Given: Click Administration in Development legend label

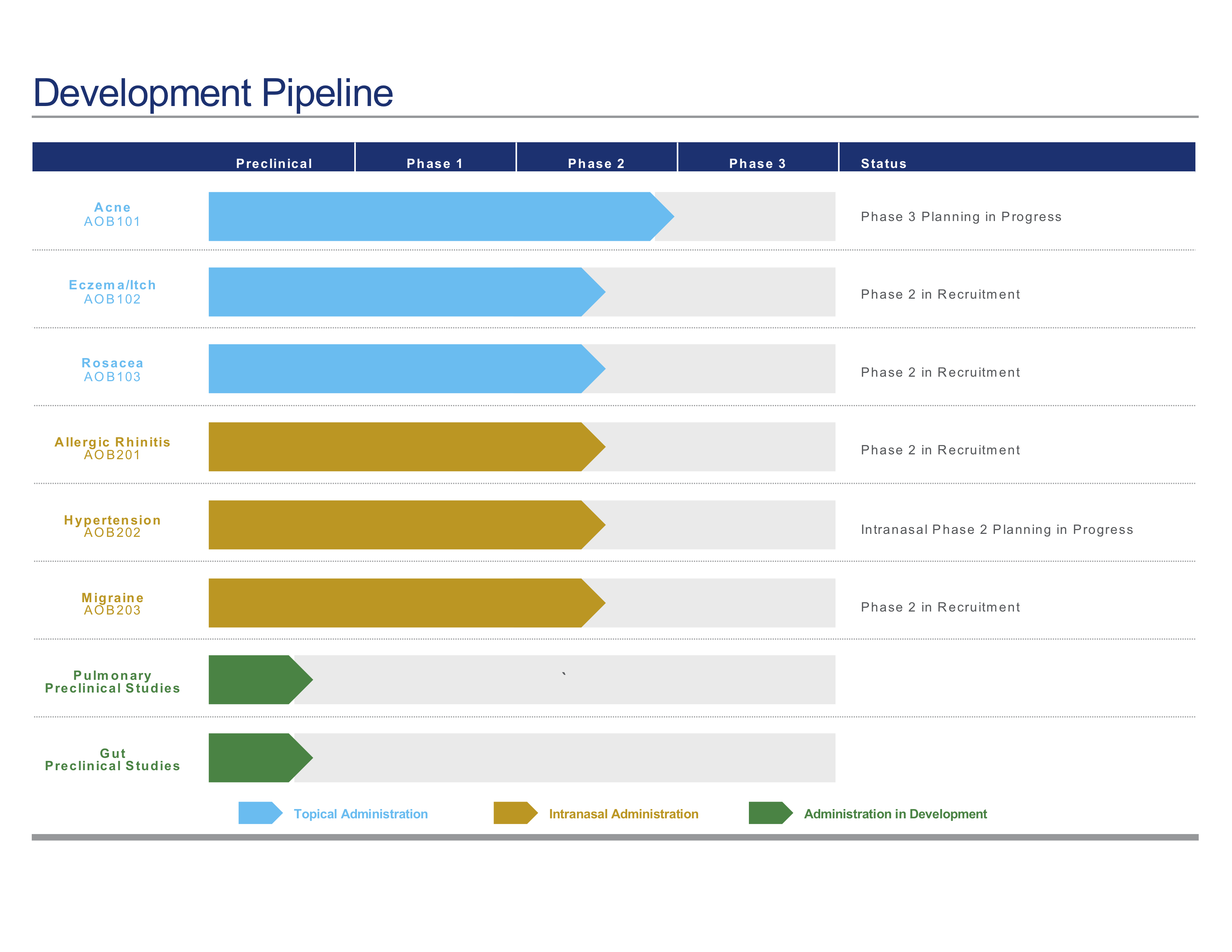Looking at the screenshot, I should [895, 814].
